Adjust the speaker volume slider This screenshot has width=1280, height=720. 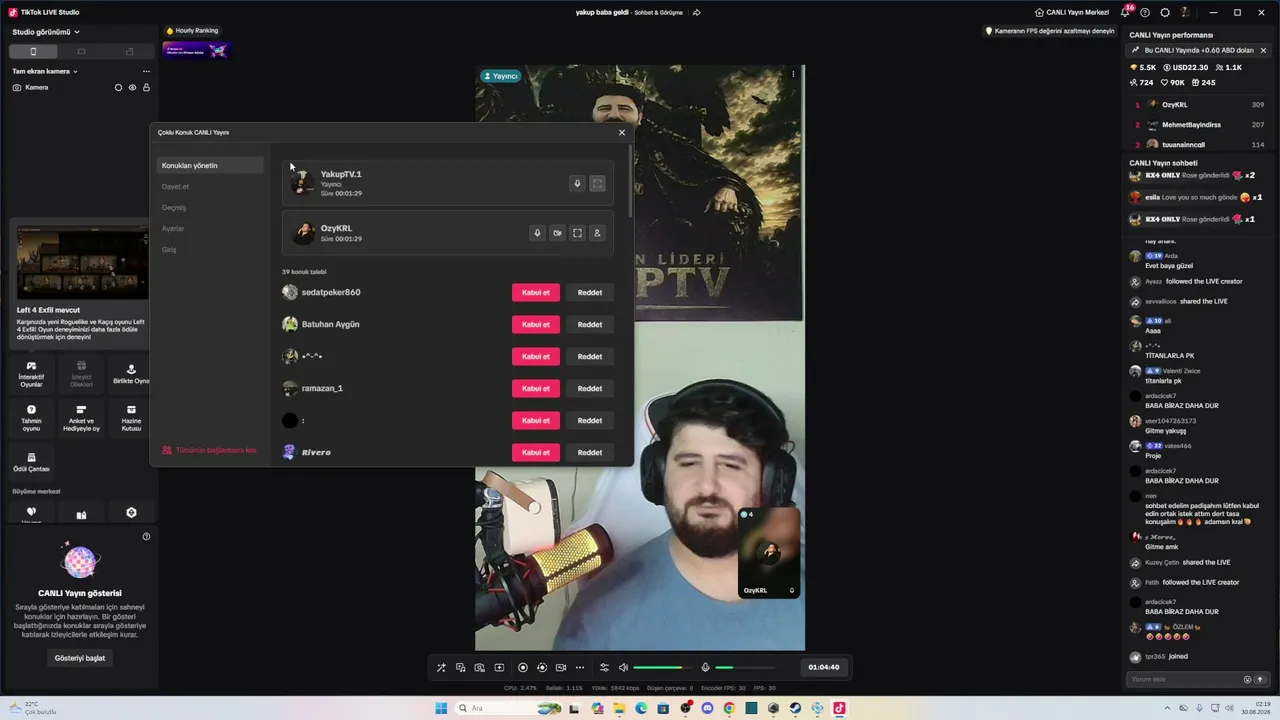(663, 667)
